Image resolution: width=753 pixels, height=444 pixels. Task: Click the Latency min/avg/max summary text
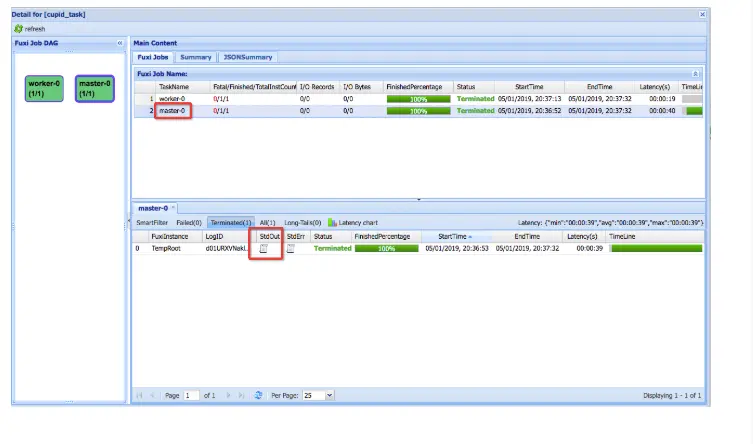pos(610,223)
